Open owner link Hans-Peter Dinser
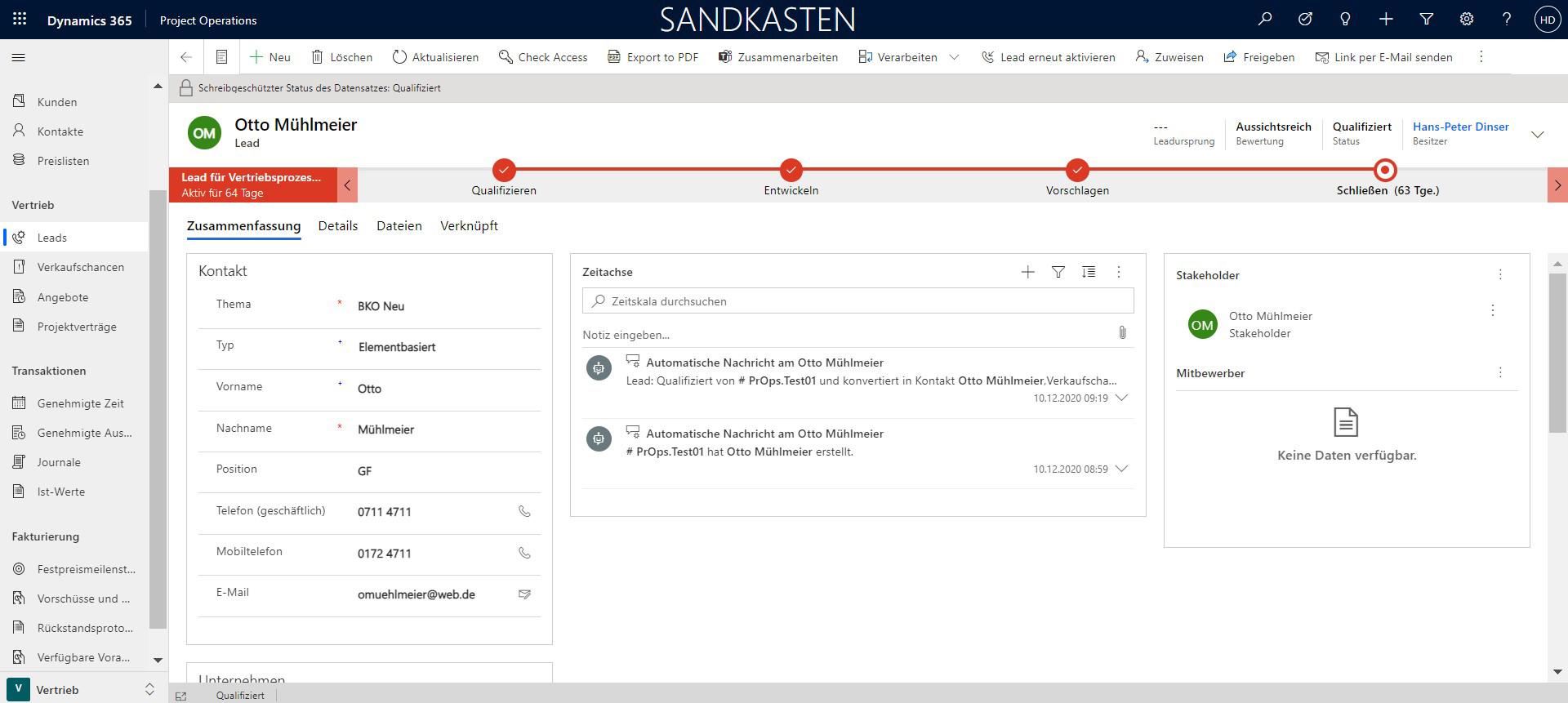Screen dimensions: 1568x703 tap(1460, 127)
